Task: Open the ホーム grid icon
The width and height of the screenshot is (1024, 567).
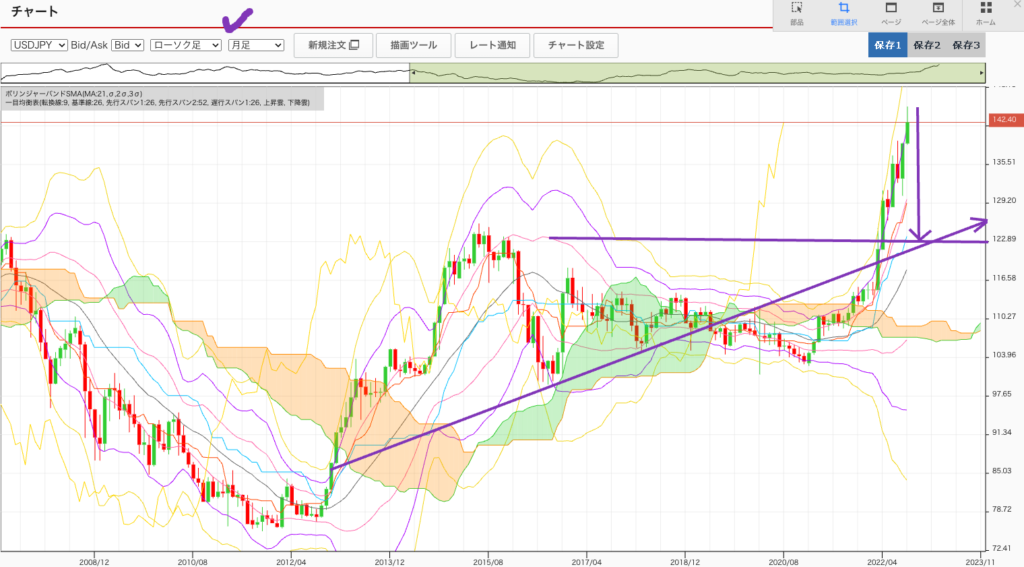Action: tap(986, 8)
